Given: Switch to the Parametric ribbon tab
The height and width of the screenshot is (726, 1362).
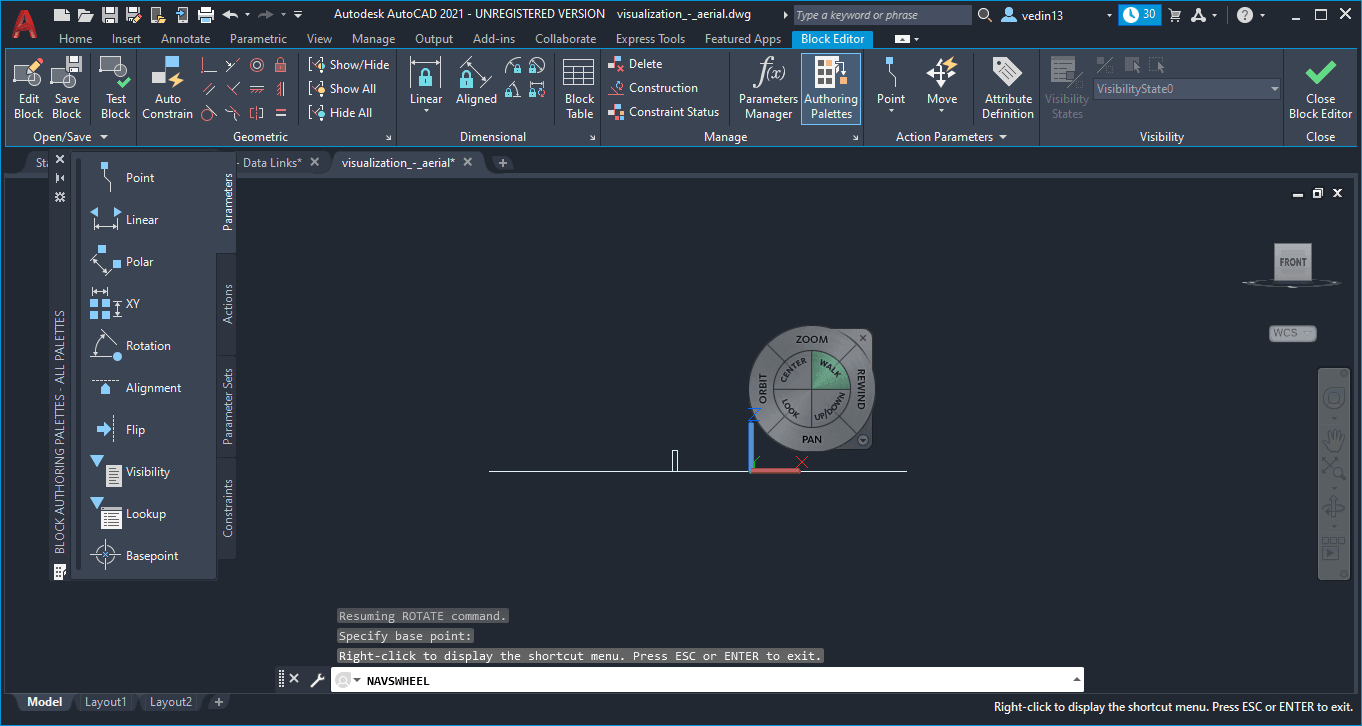Looking at the screenshot, I should [258, 39].
